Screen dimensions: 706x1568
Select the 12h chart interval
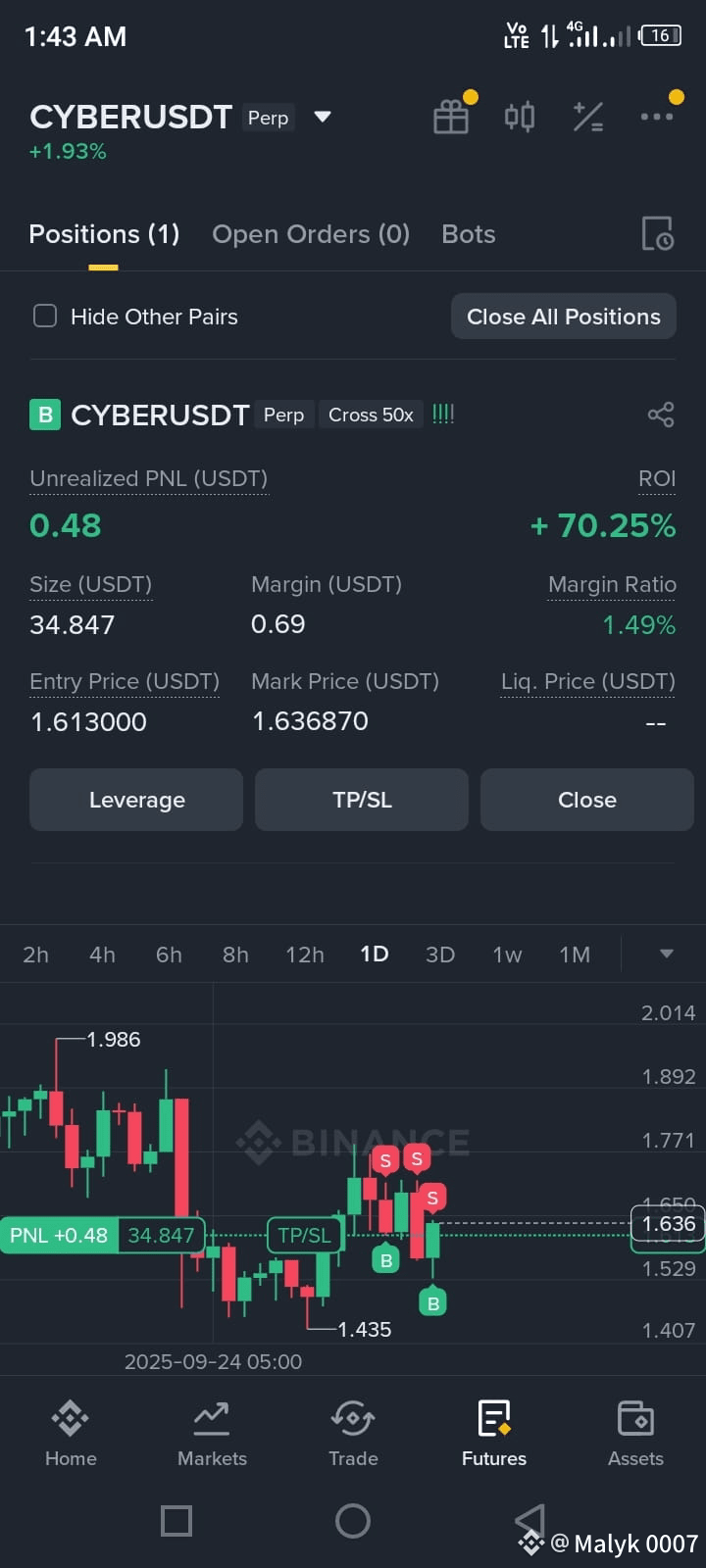[305, 955]
